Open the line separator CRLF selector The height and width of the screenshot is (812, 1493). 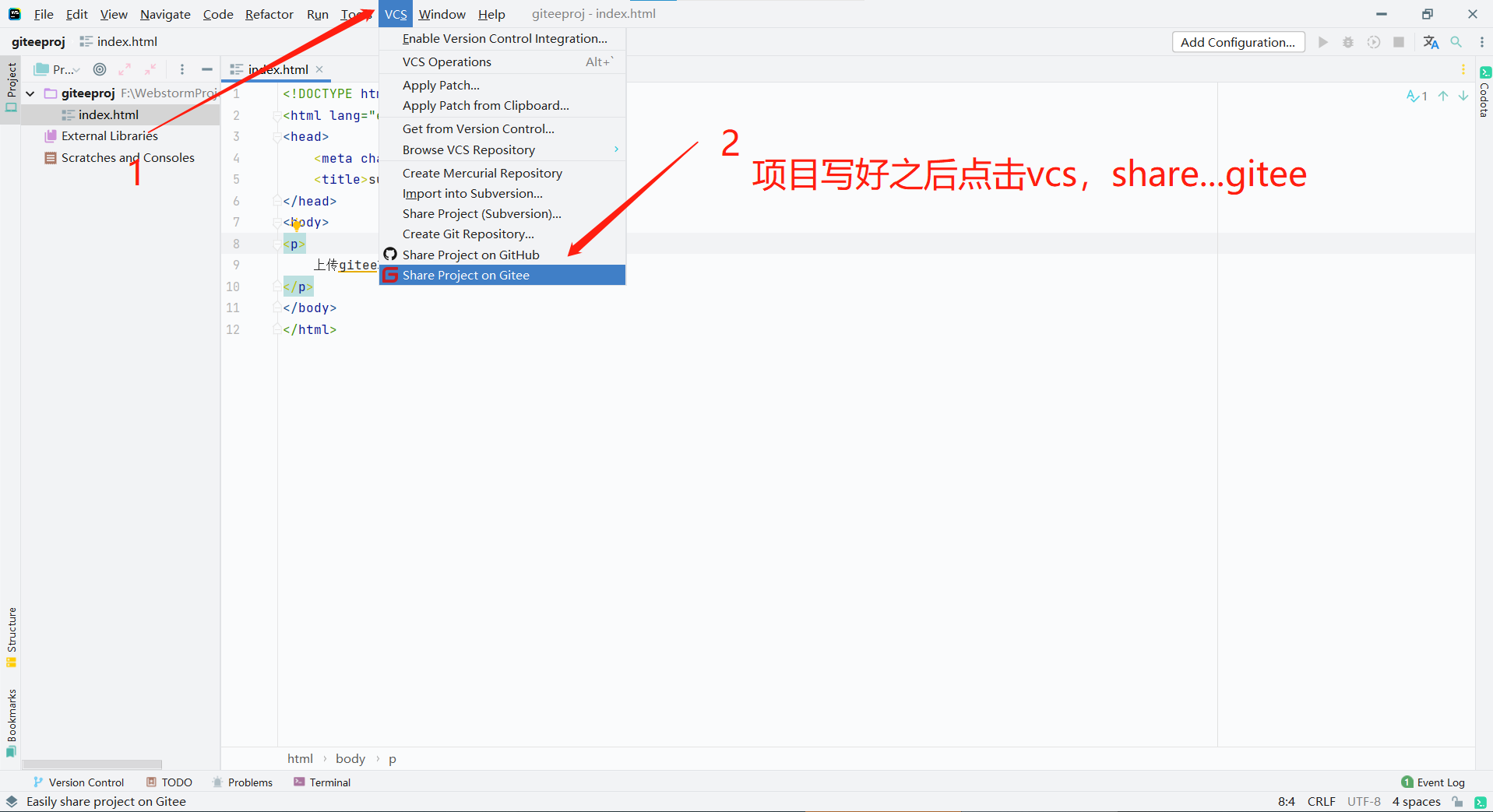tap(1321, 802)
